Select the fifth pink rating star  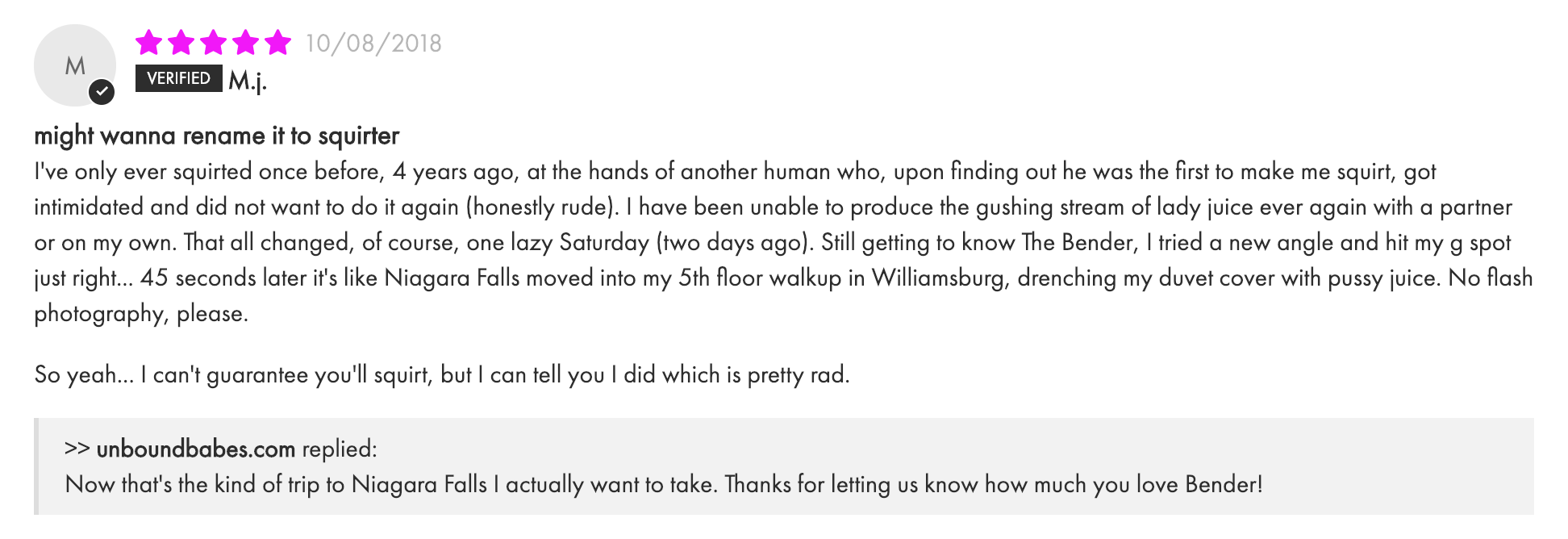pos(278,42)
